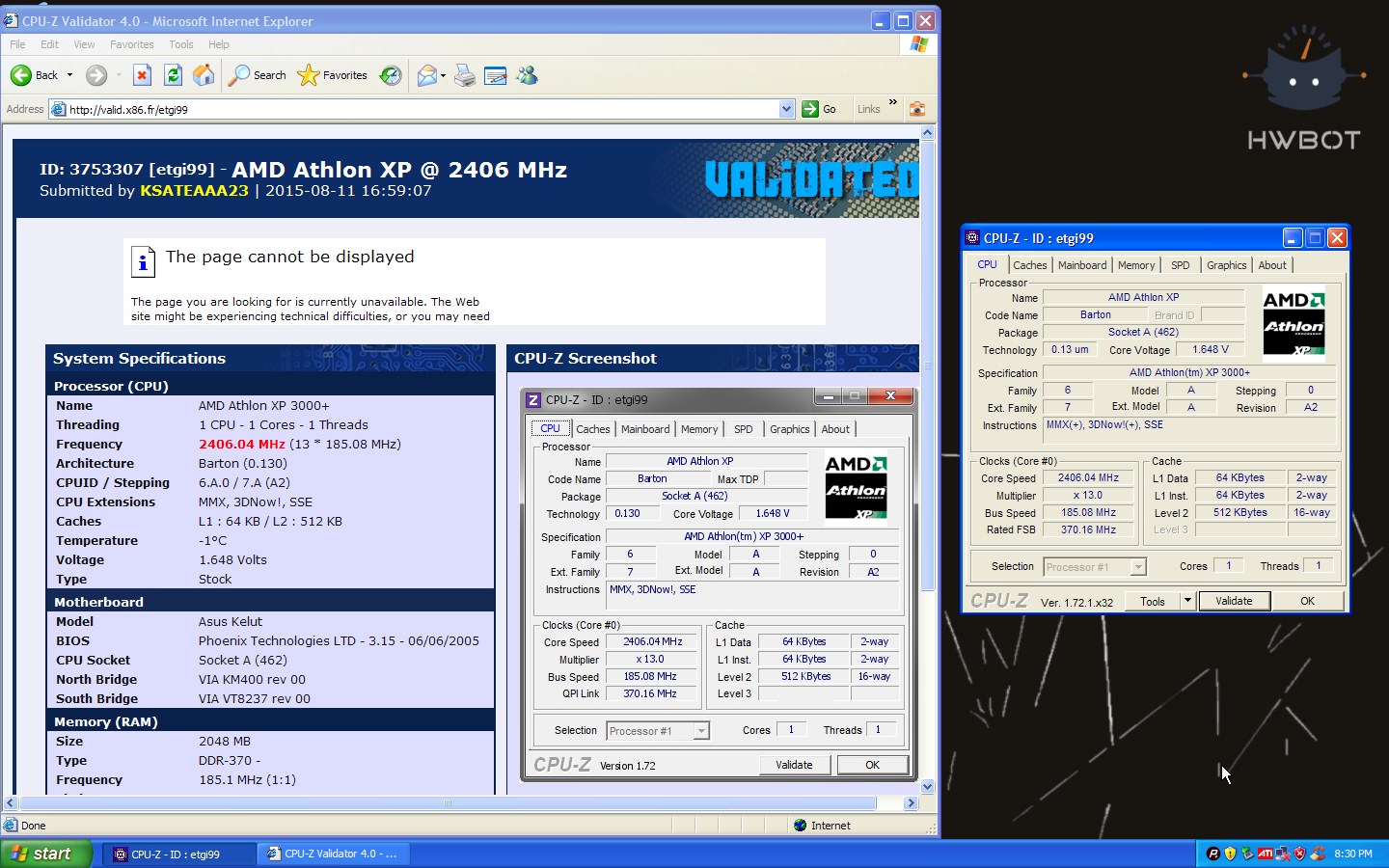Image resolution: width=1389 pixels, height=868 pixels.
Task: Click the green Go arrow beside address bar
Action: point(810,109)
